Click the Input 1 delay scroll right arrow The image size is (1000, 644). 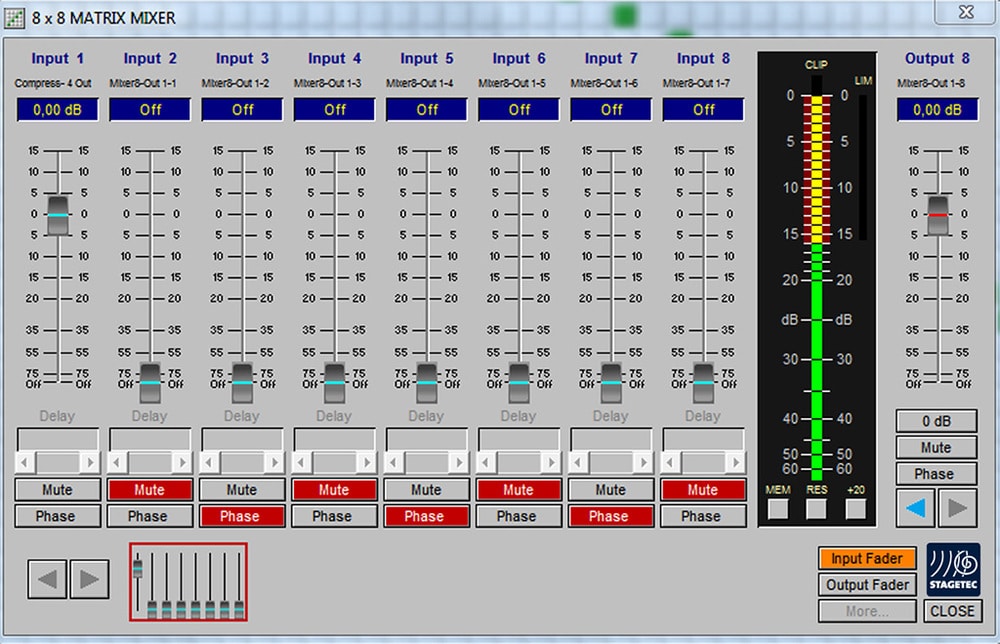click(89, 462)
